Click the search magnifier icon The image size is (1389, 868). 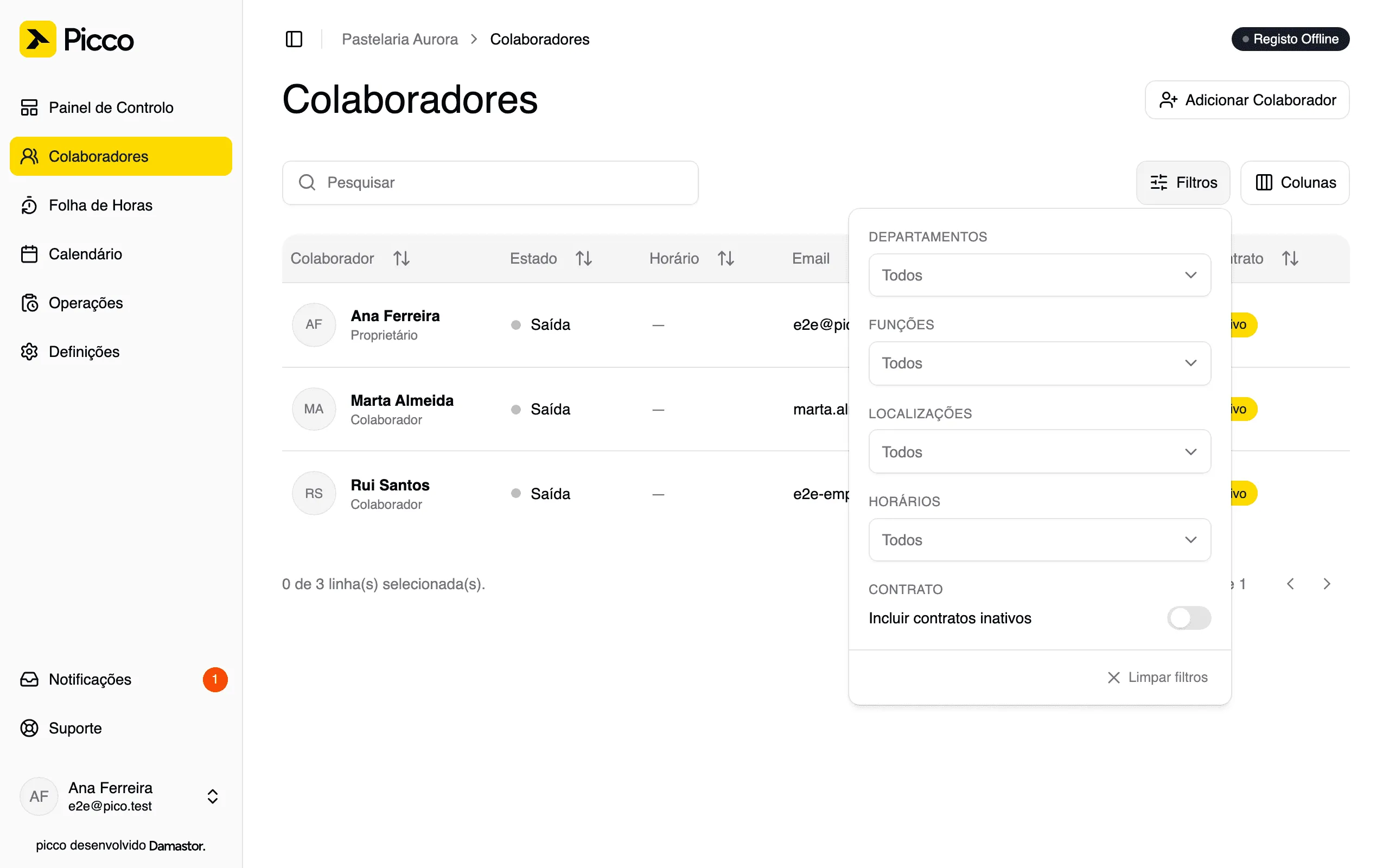307,183
